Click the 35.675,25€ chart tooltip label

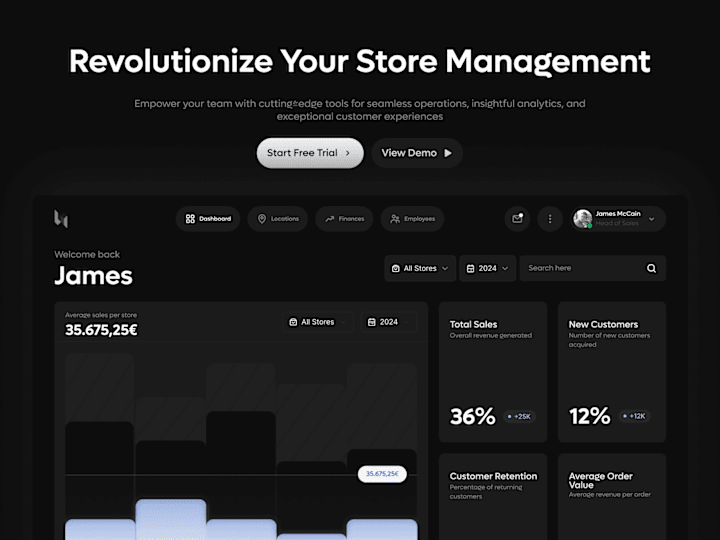pyautogui.click(x=382, y=473)
